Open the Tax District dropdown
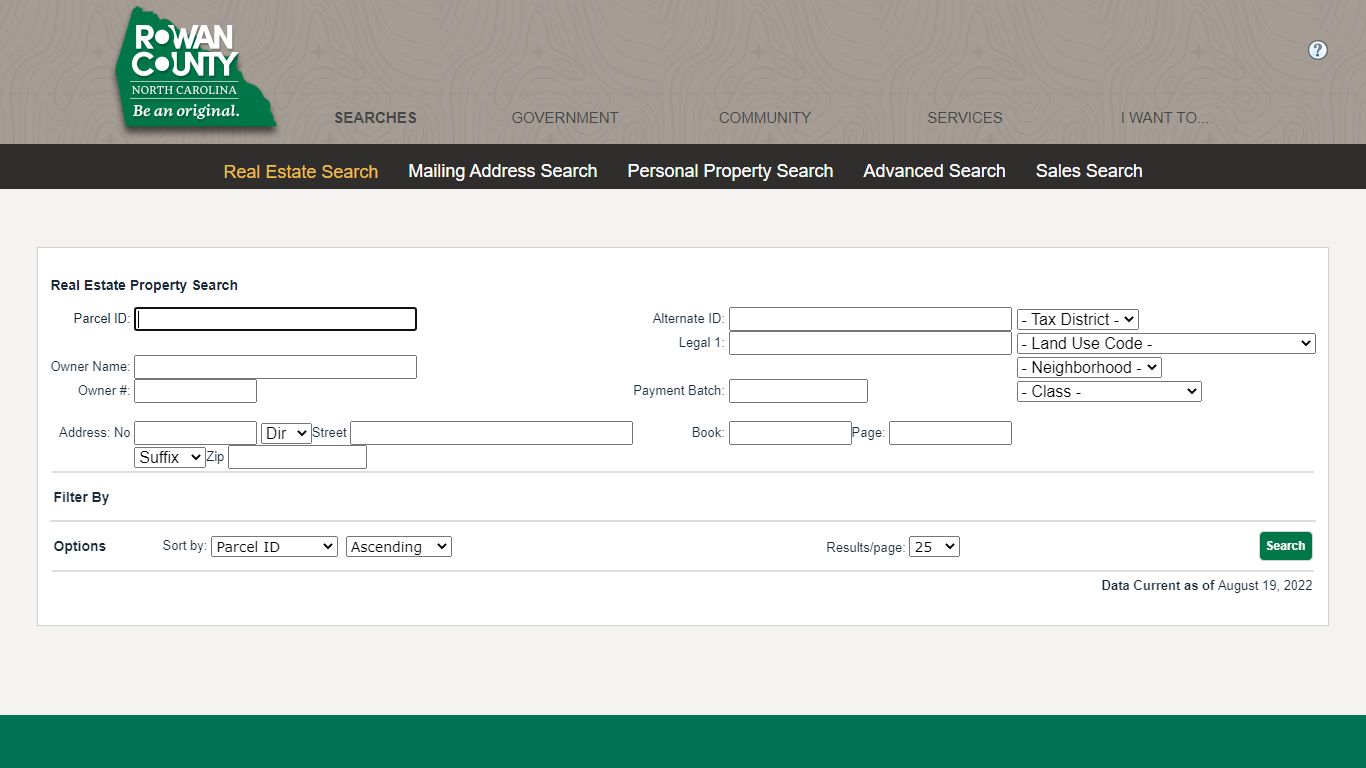Screen dimensions: 1366x768 point(1078,320)
